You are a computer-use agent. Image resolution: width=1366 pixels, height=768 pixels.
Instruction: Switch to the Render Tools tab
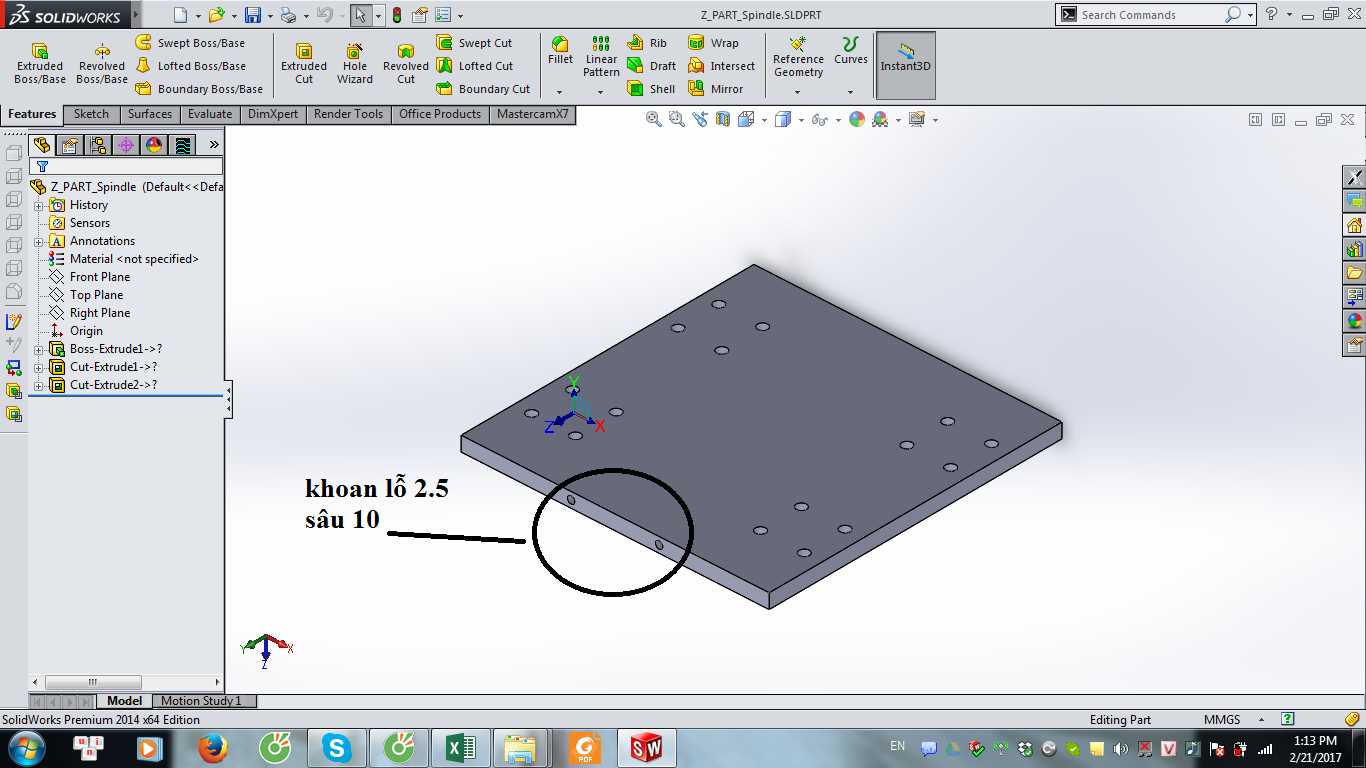(x=348, y=114)
